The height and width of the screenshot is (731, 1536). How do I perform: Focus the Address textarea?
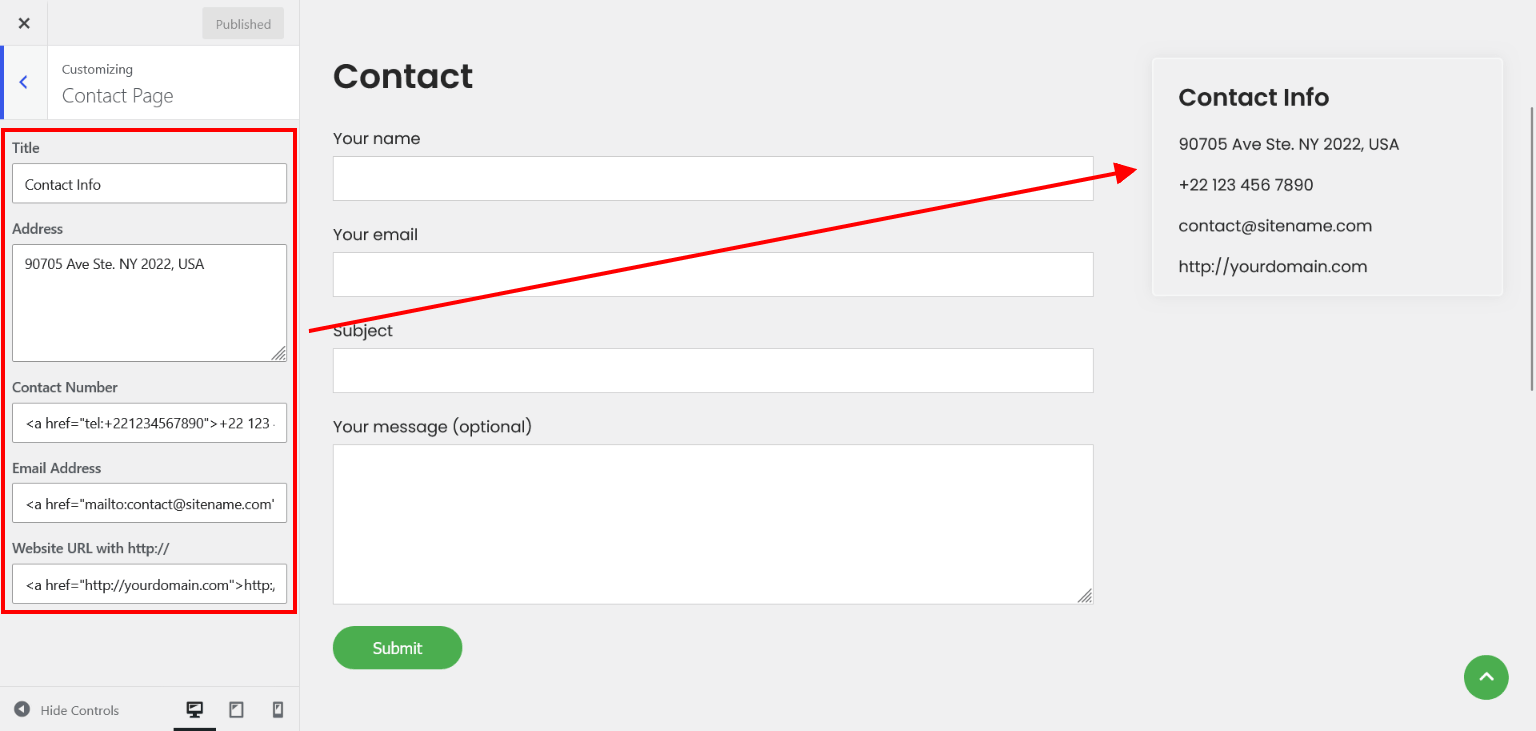click(149, 303)
